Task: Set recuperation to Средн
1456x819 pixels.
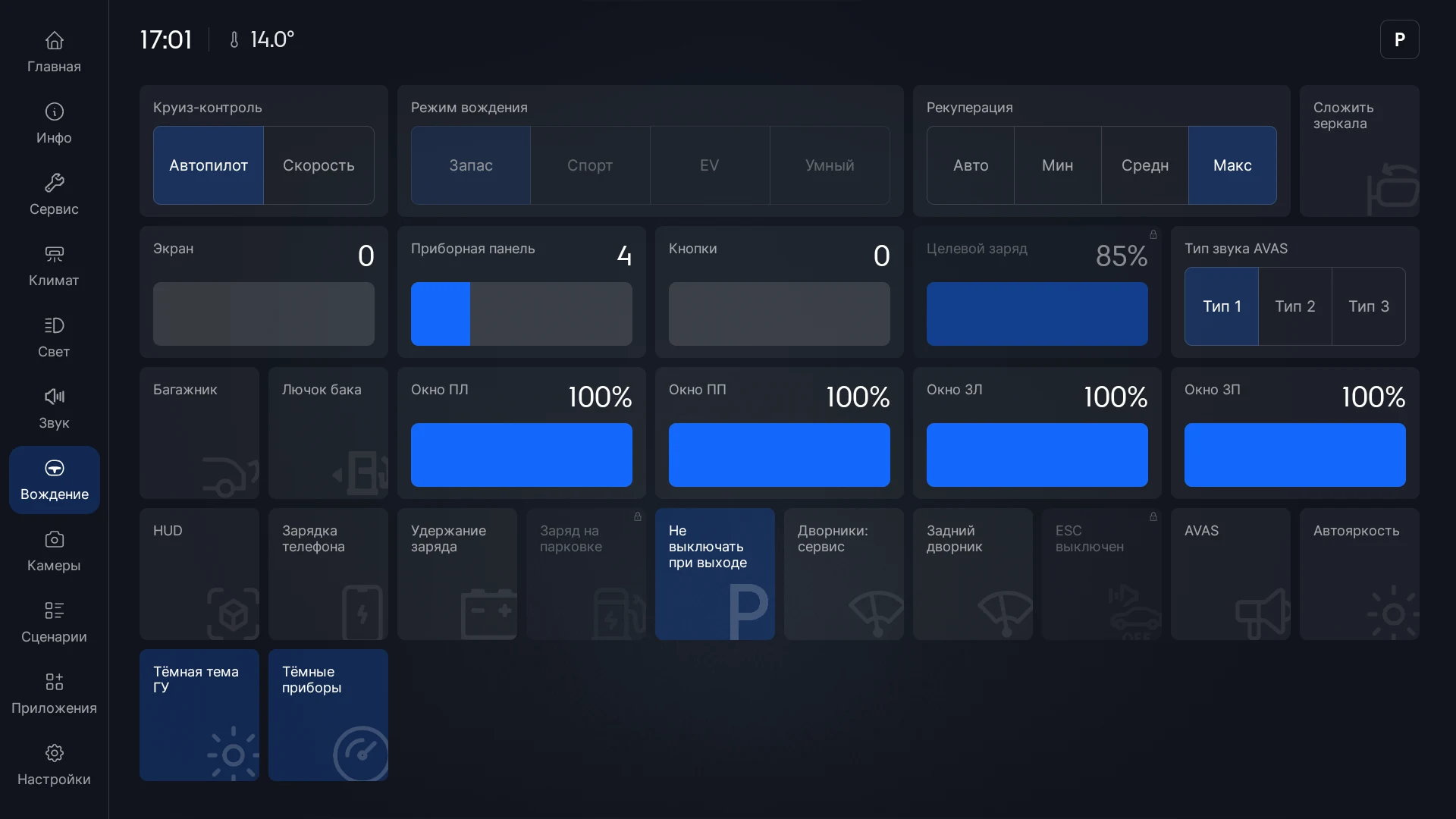Action: pyautogui.click(x=1145, y=165)
